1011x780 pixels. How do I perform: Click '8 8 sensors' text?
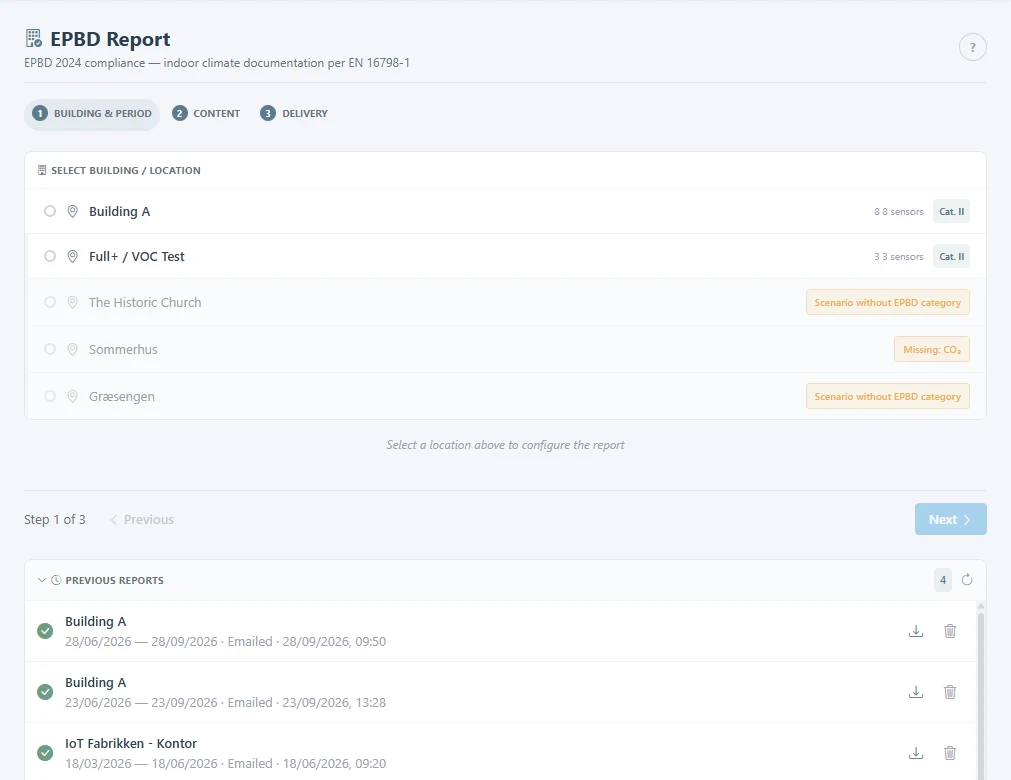(899, 211)
